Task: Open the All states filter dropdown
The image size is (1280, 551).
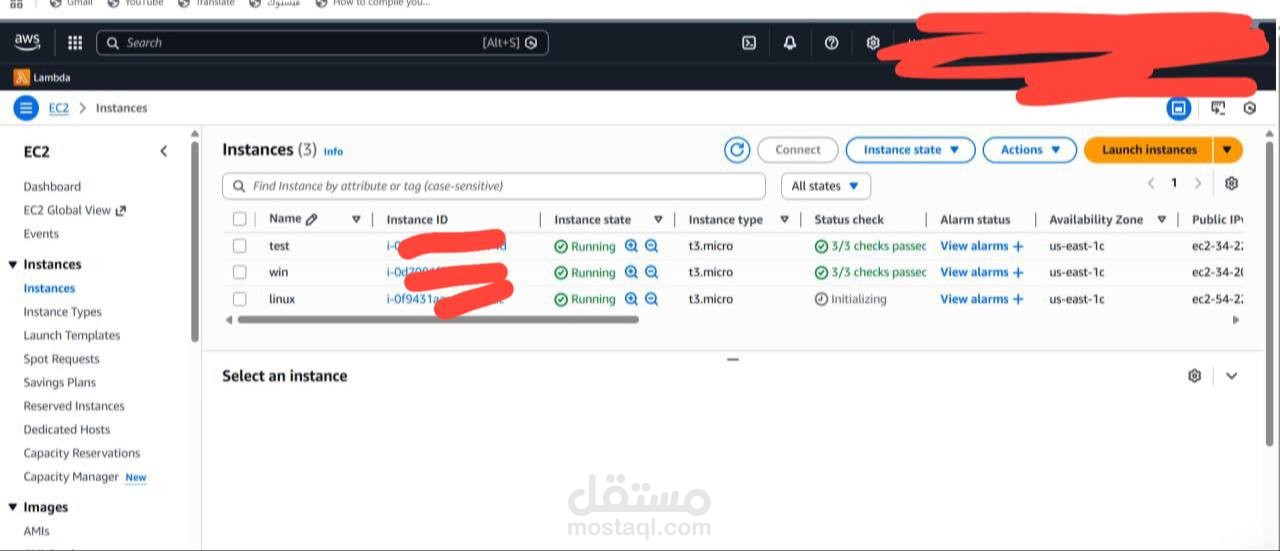Action: tap(825, 186)
